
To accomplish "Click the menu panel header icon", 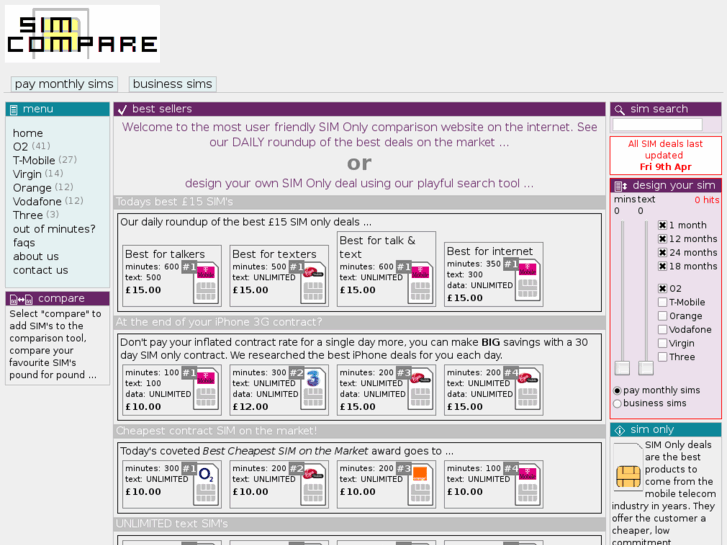I will tap(14, 109).
